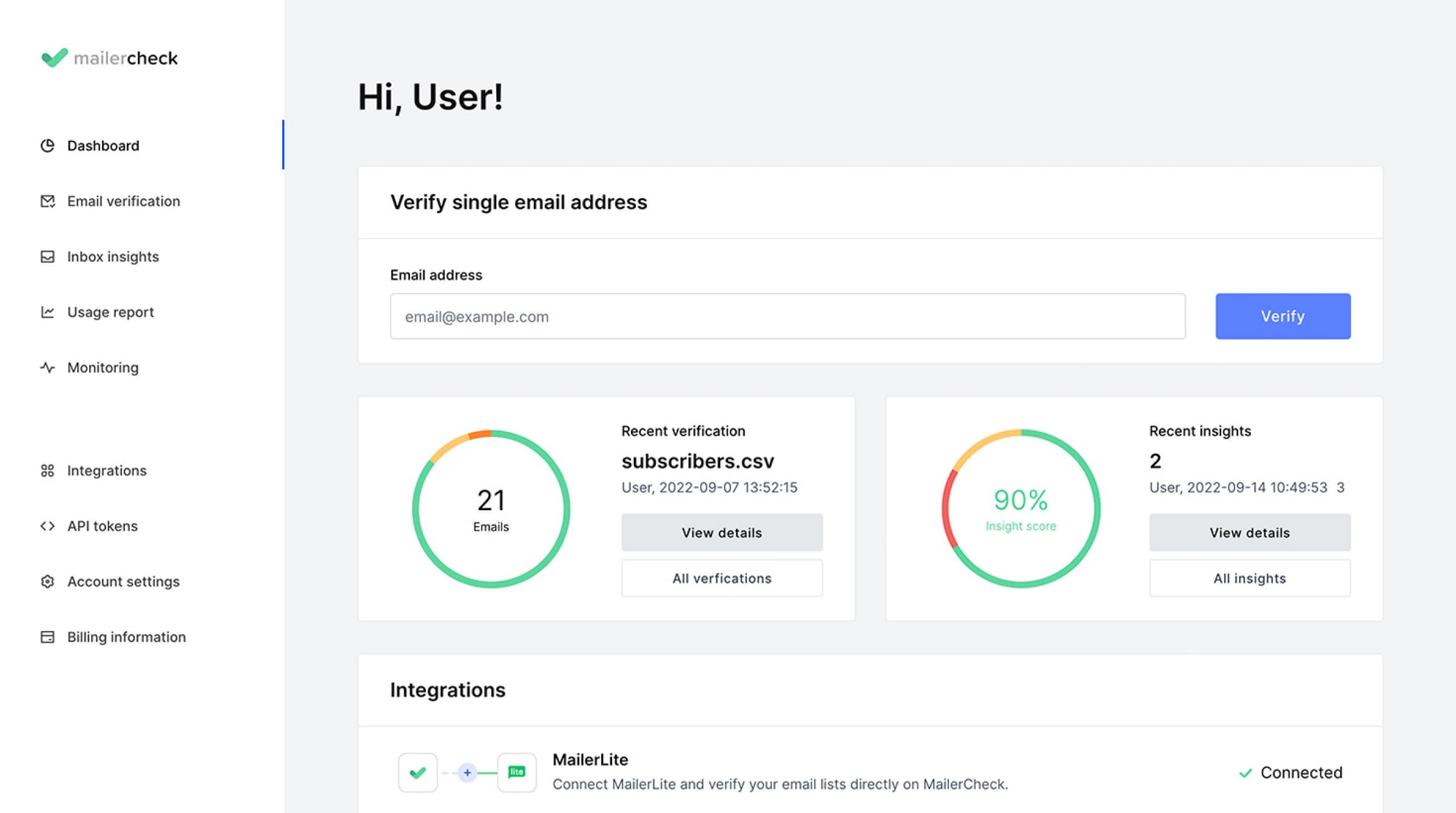Click the Email verification envelope icon
Image resolution: width=1456 pixels, height=813 pixels.
click(47, 201)
